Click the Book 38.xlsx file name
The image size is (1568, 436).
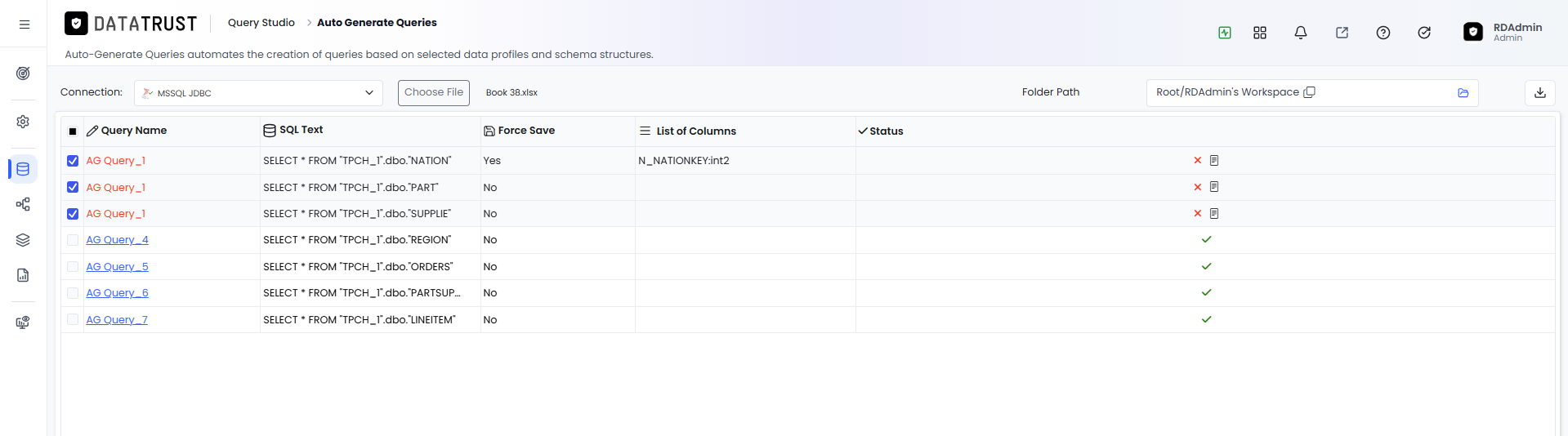tap(511, 93)
